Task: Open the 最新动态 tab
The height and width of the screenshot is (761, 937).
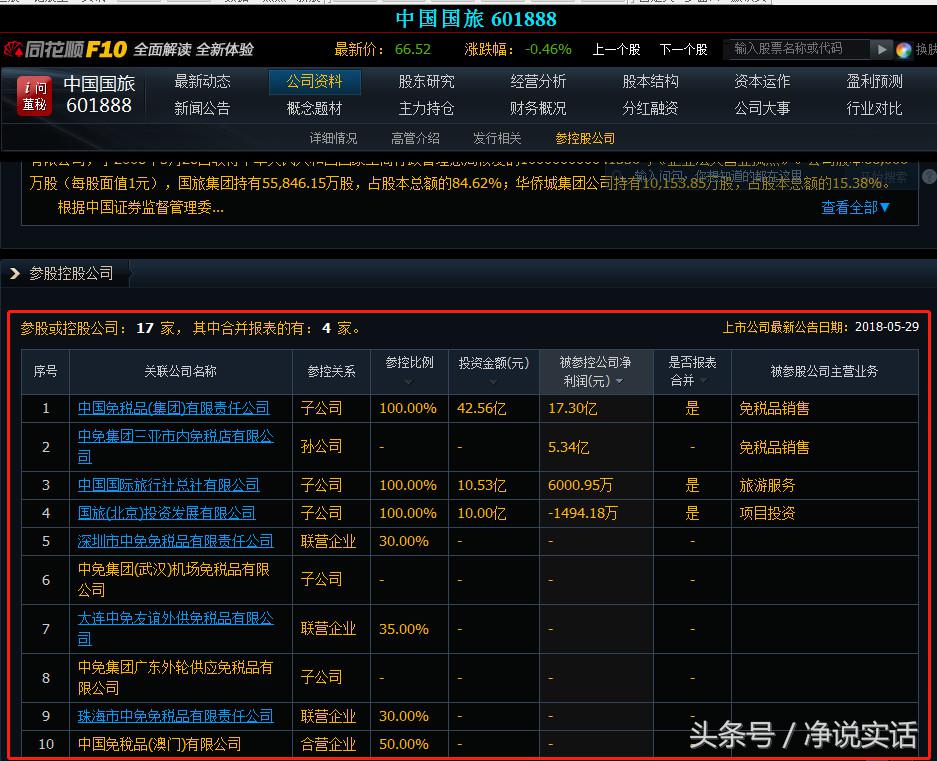Action: (x=202, y=81)
